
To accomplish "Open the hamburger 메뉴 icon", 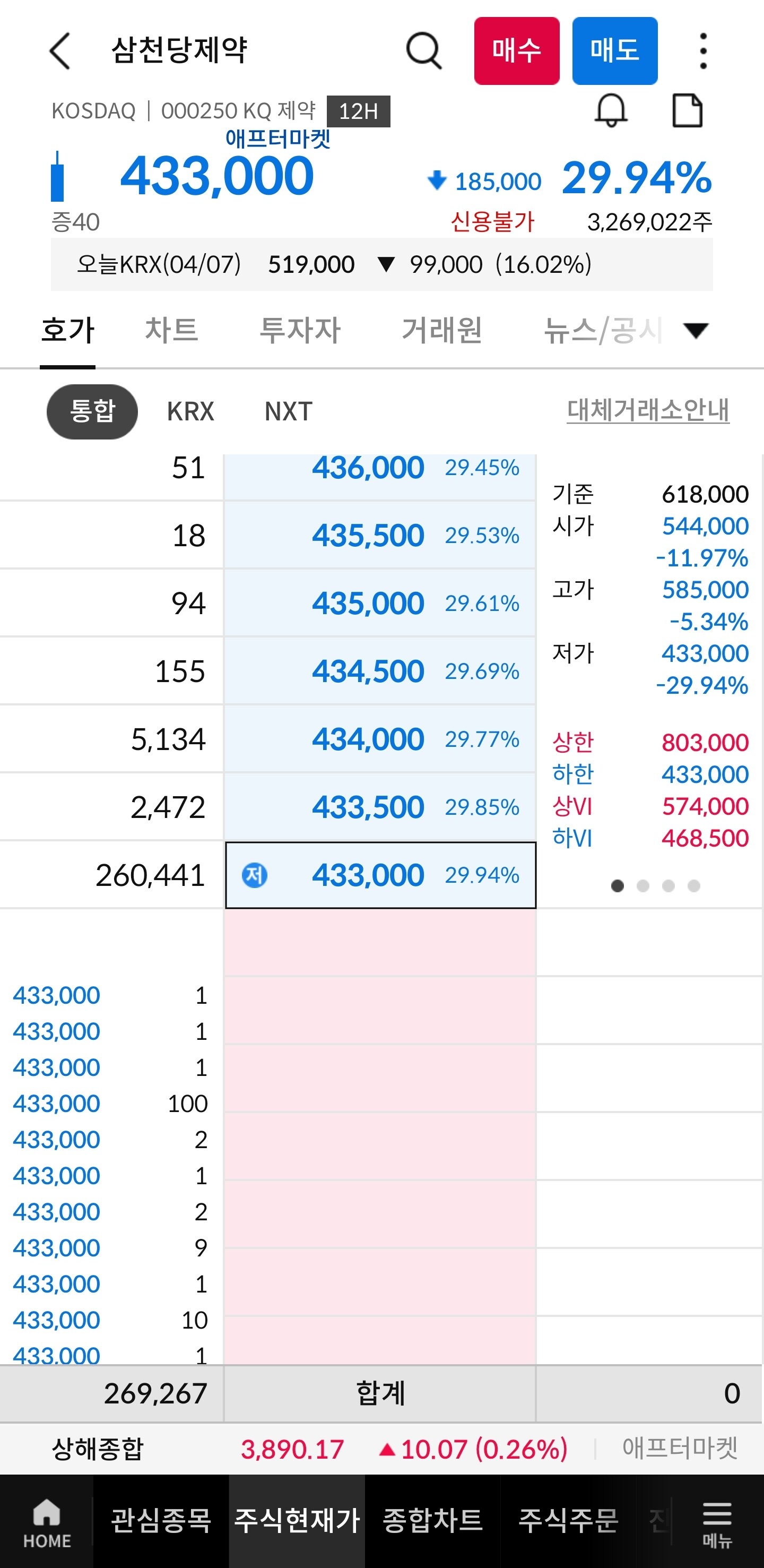I will pos(717,1523).
